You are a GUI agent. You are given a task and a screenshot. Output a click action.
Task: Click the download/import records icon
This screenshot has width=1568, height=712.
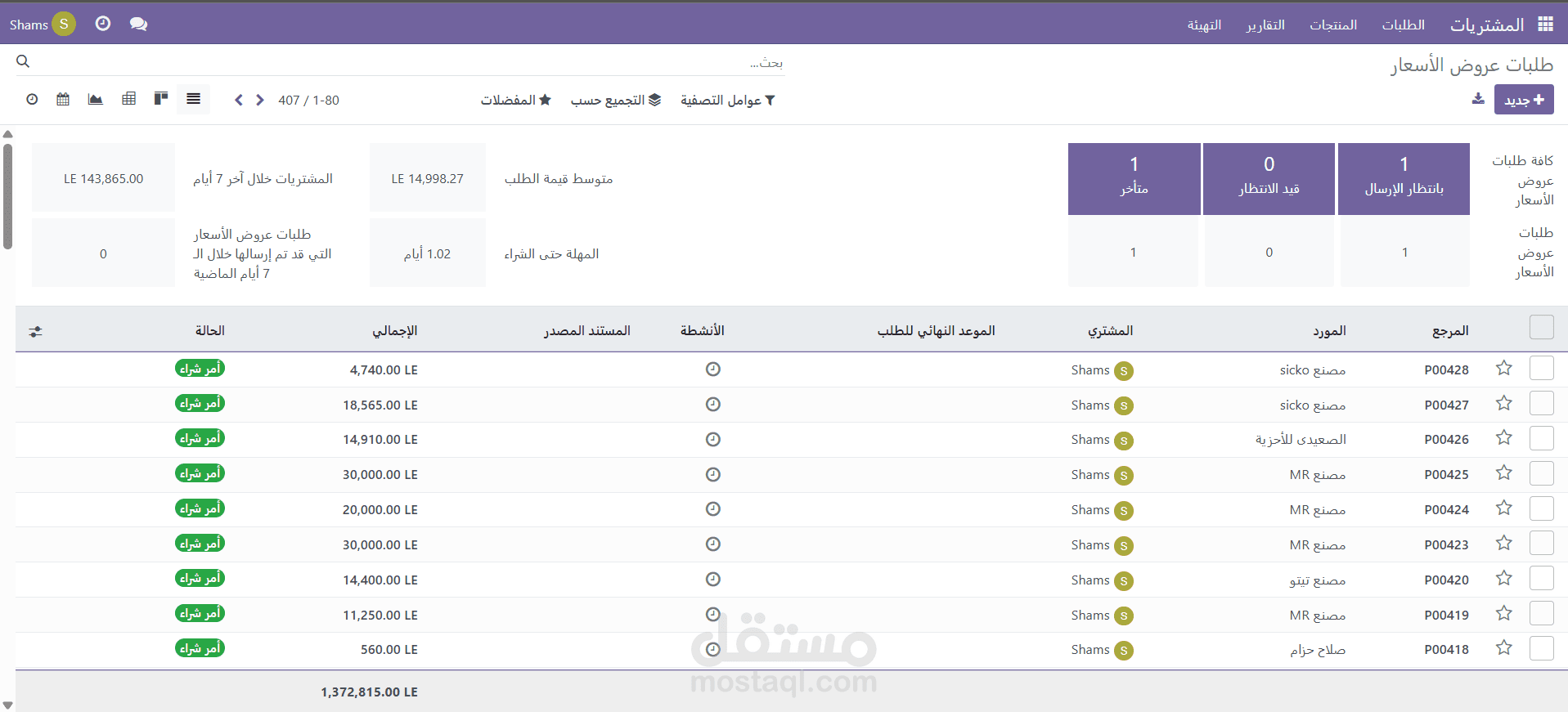pos(1478,99)
